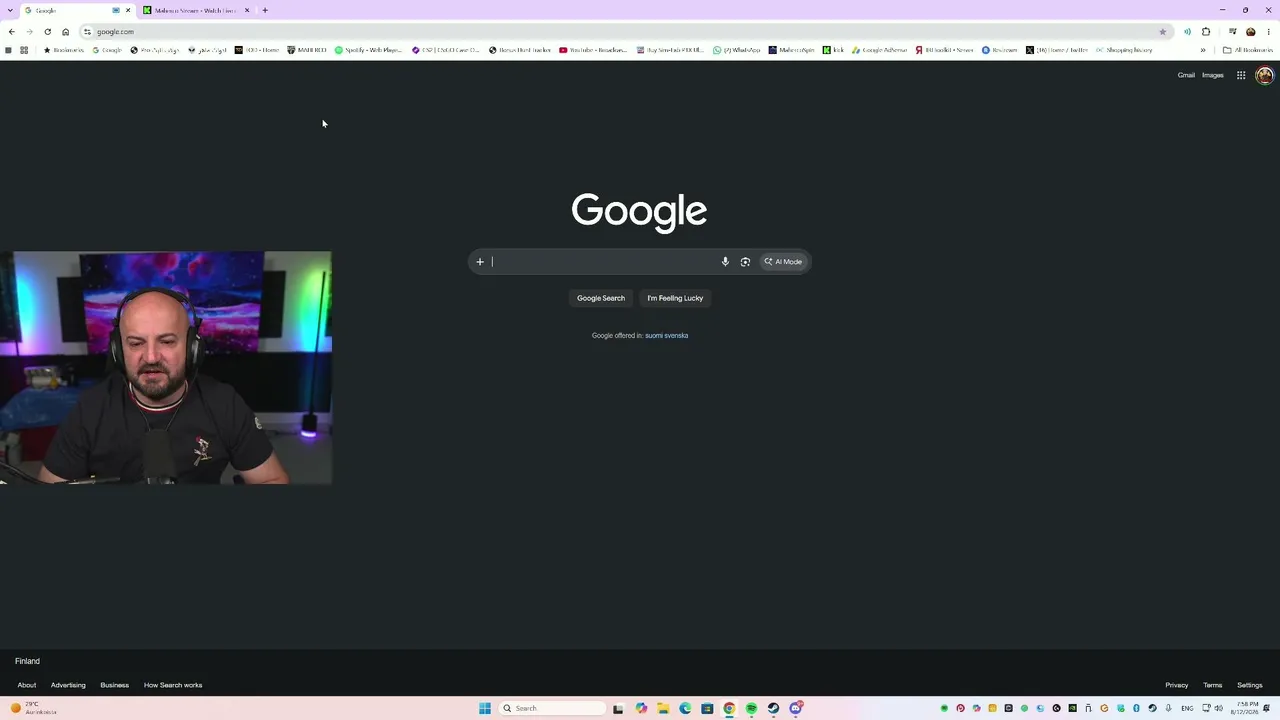Switch Google language to suomi
Image resolution: width=1280 pixels, height=720 pixels.
(x=655, y=336)
